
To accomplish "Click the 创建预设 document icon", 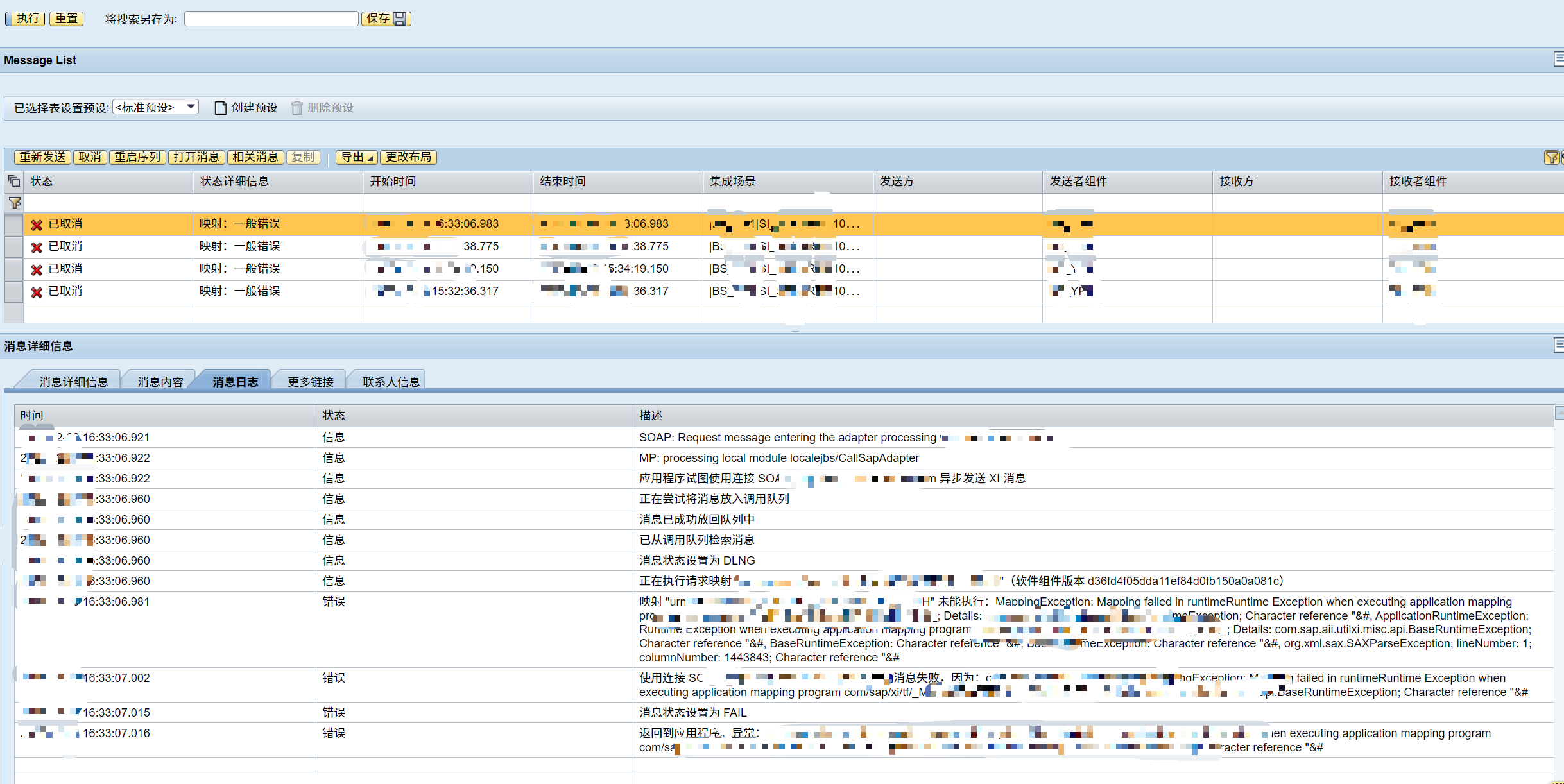I will 220,108.
